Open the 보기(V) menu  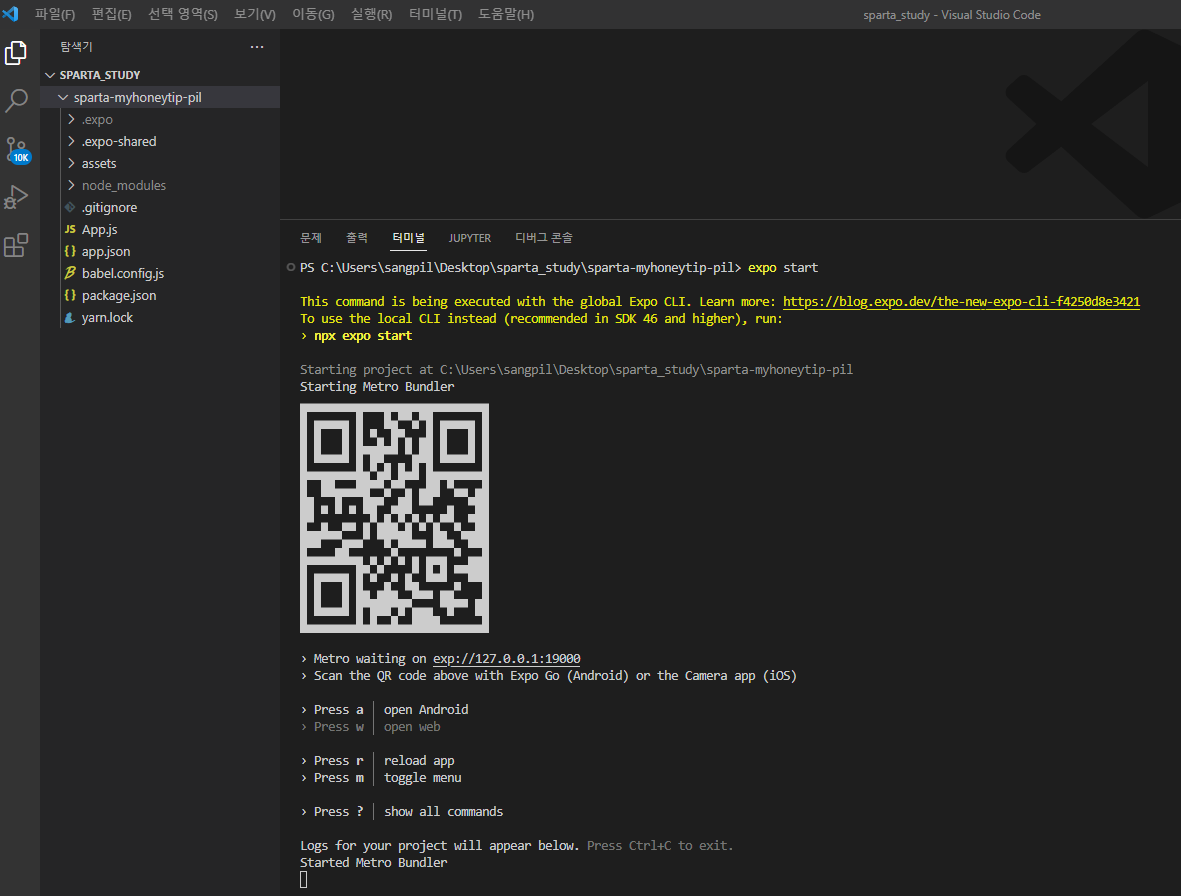point(255,14)
